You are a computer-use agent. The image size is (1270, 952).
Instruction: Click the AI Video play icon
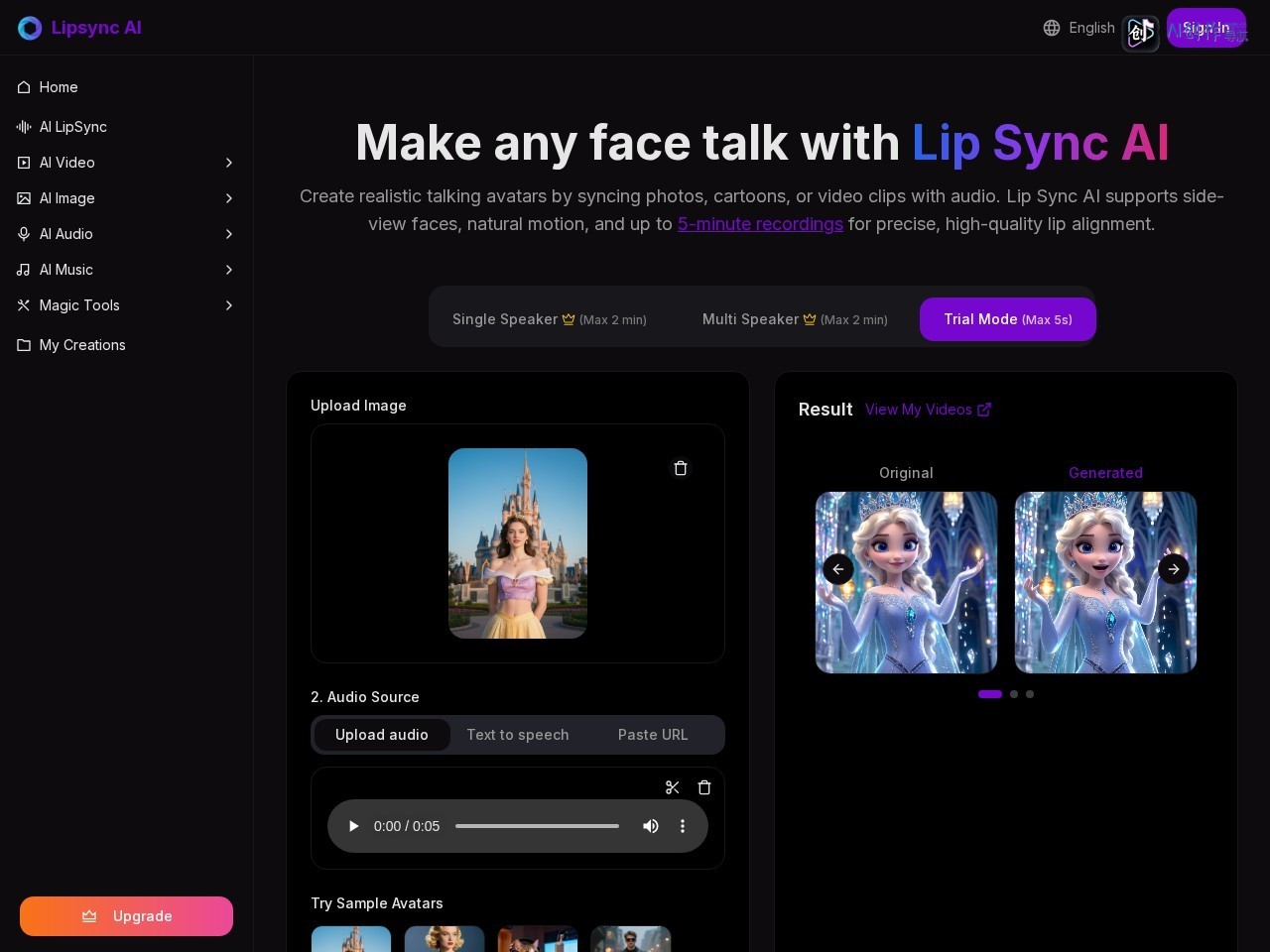pos(24,163)
